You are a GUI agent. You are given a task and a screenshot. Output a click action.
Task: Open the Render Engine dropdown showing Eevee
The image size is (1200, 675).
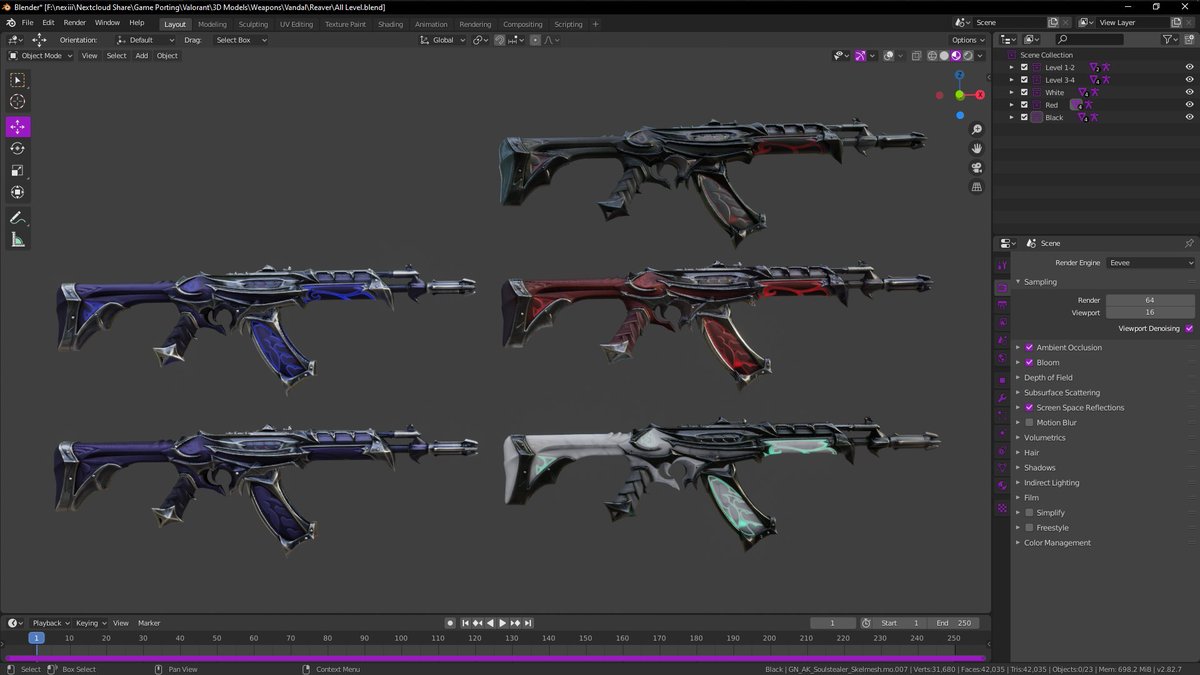(1150, 263)
